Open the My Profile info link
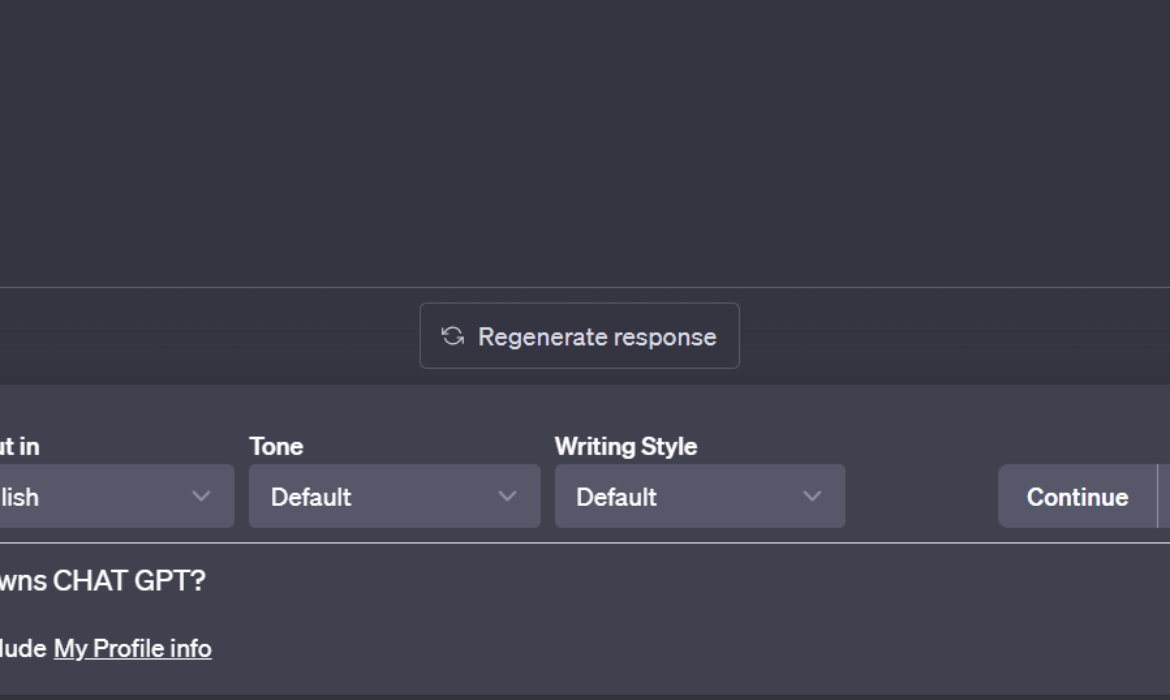The image size is (1170, 700). click(133, 649)
